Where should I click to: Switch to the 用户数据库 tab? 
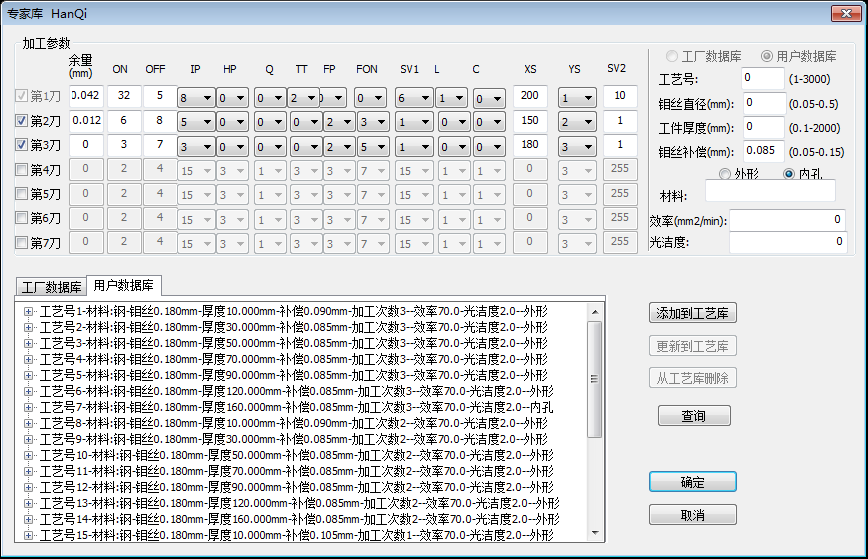click(x=122, y=287)
